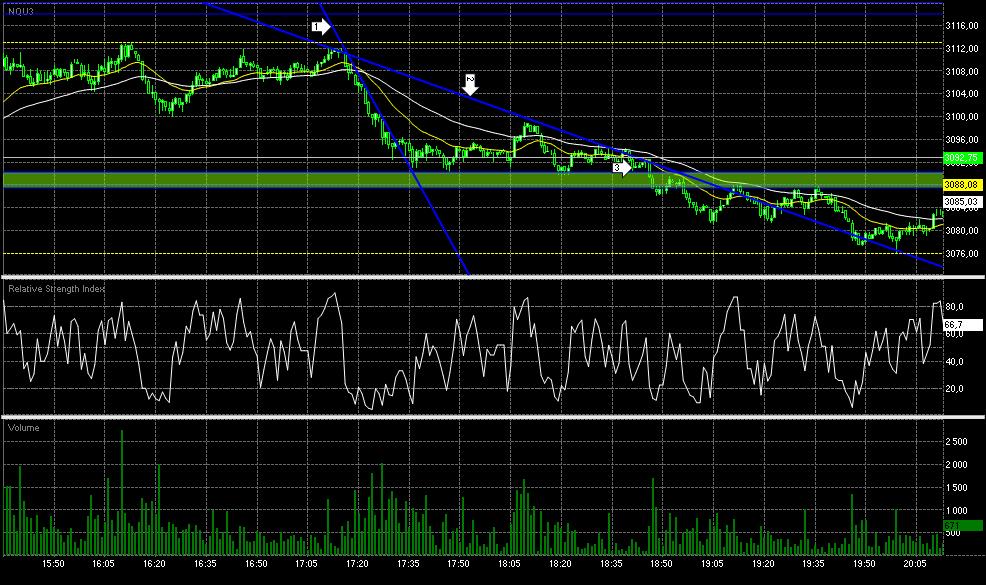Click the 17:20 time axis label
The width and height of the screenshot is (986, 585).
tap(358, 564)
